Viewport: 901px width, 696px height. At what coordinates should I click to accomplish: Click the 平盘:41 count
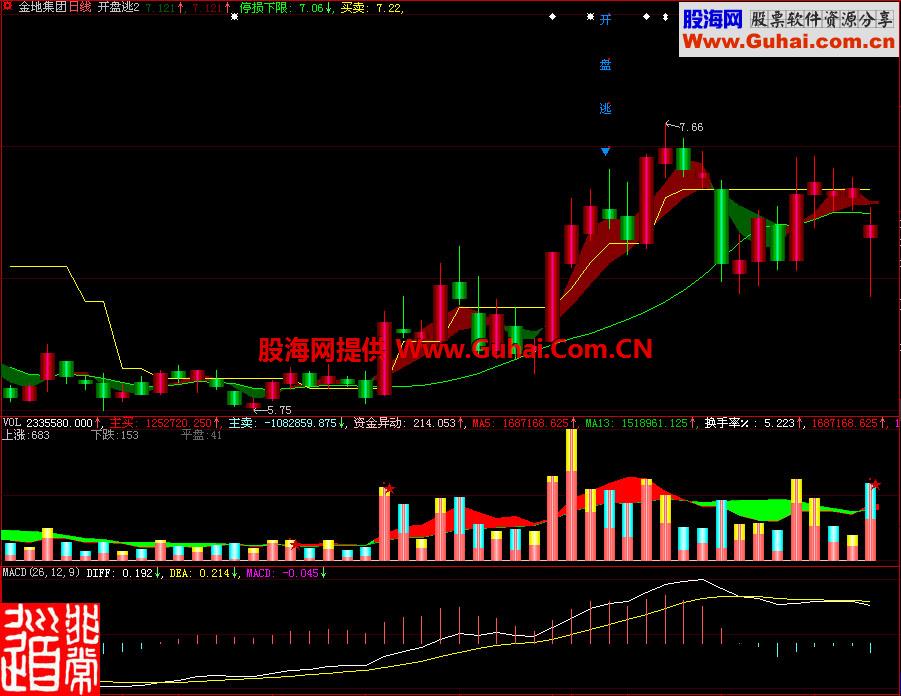(x=201, y=435)
